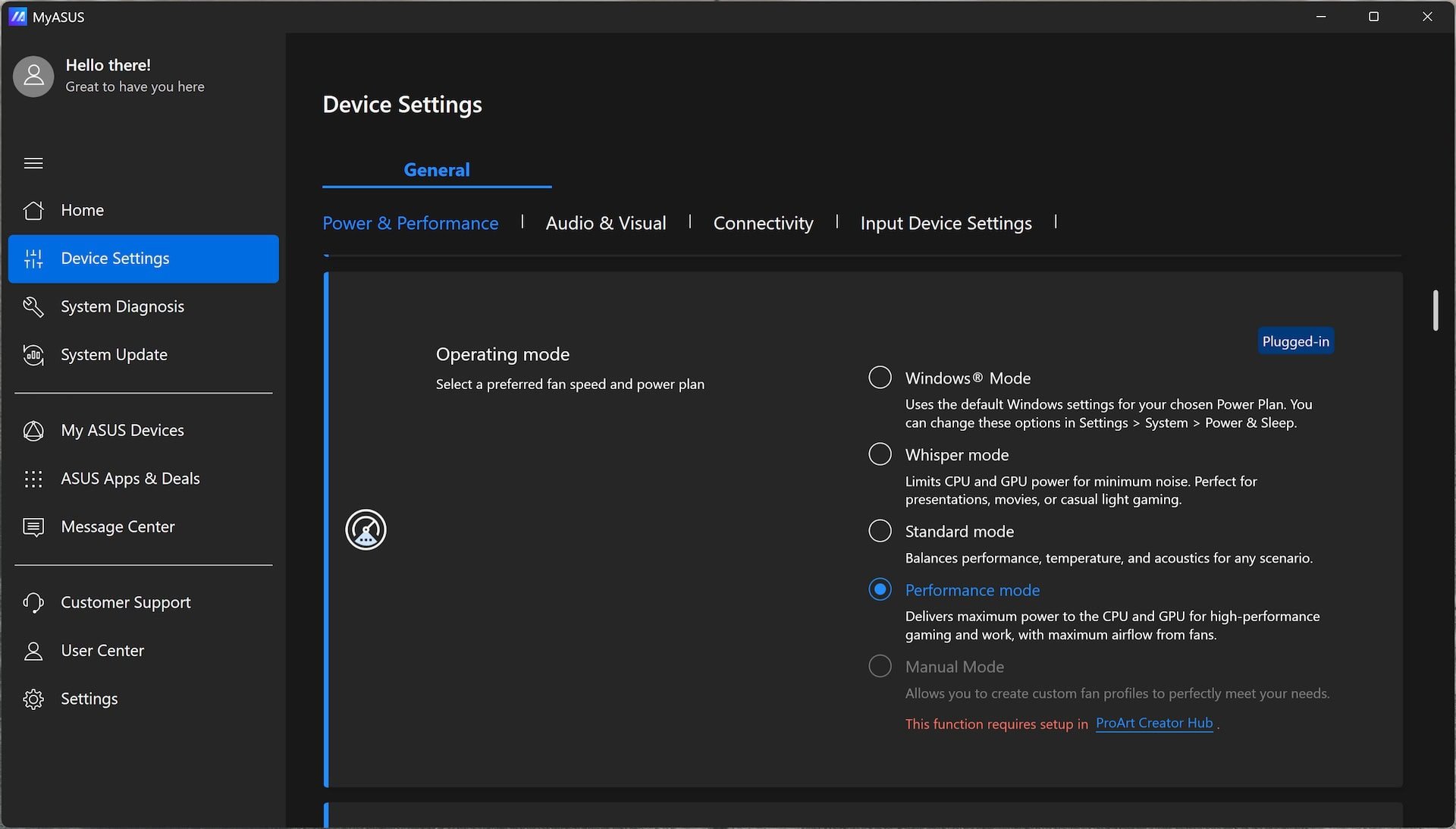The image size is (1456, 829).
Task: Close the MyASUS window
Action: click(1427, 17)
